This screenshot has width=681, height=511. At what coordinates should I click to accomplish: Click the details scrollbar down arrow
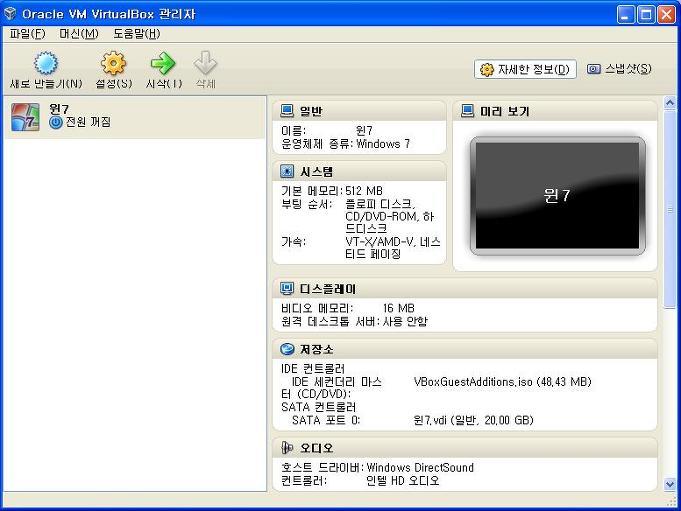pyautogui.click(x=670, y=484)
